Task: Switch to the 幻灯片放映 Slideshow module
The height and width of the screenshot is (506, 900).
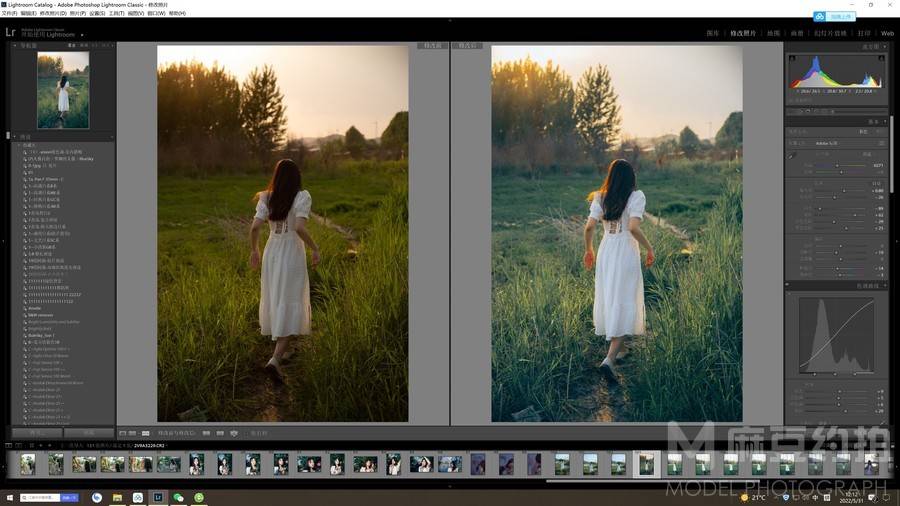Action: click(x=830, y=33)
